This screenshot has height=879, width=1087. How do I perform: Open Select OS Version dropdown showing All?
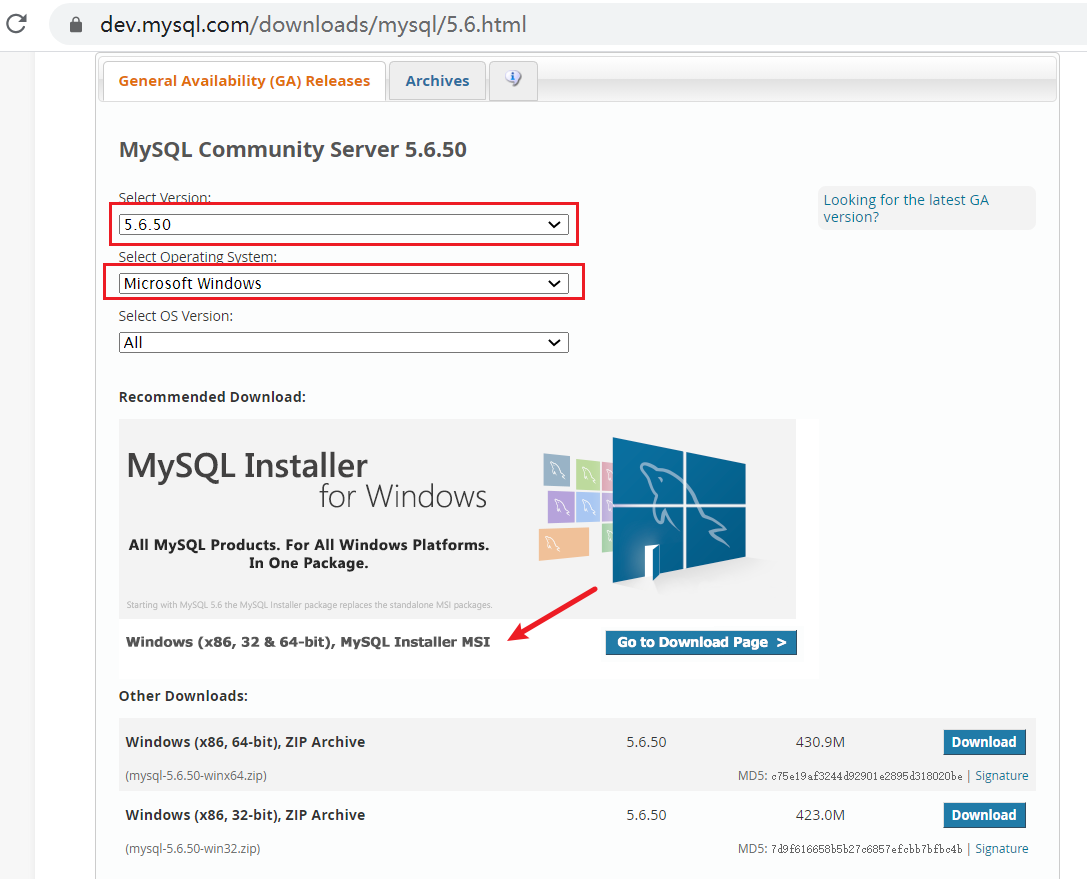tap(344, 342)
